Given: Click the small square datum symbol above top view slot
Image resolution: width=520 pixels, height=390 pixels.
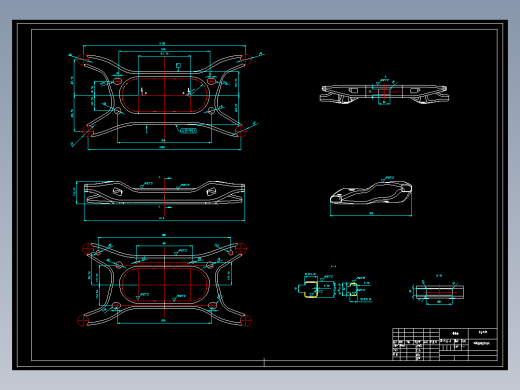Looking at the screenshot, I should [x=178, y=66].
